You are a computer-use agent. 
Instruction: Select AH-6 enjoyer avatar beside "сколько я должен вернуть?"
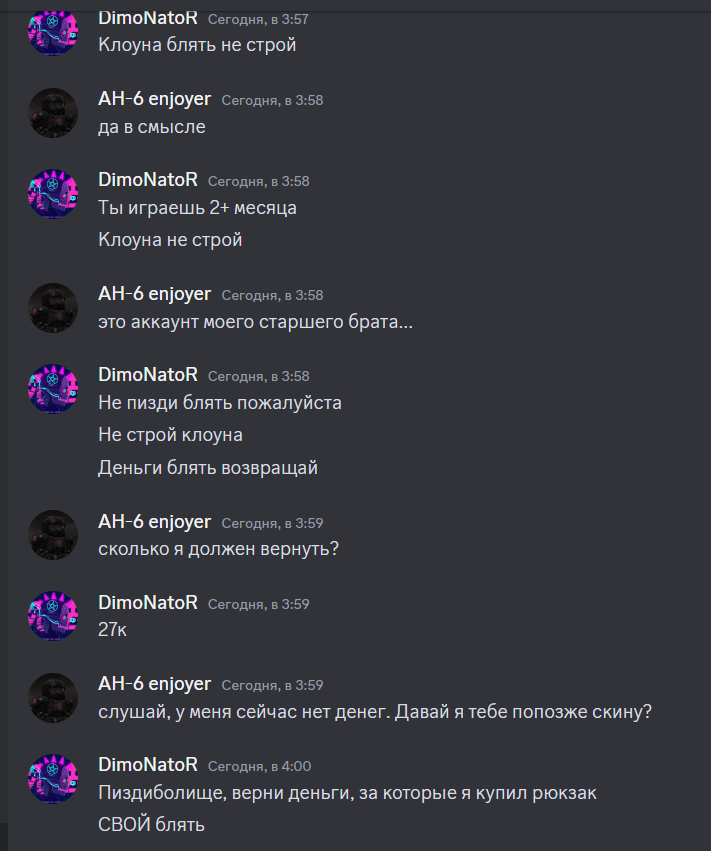tap(53, 535)
